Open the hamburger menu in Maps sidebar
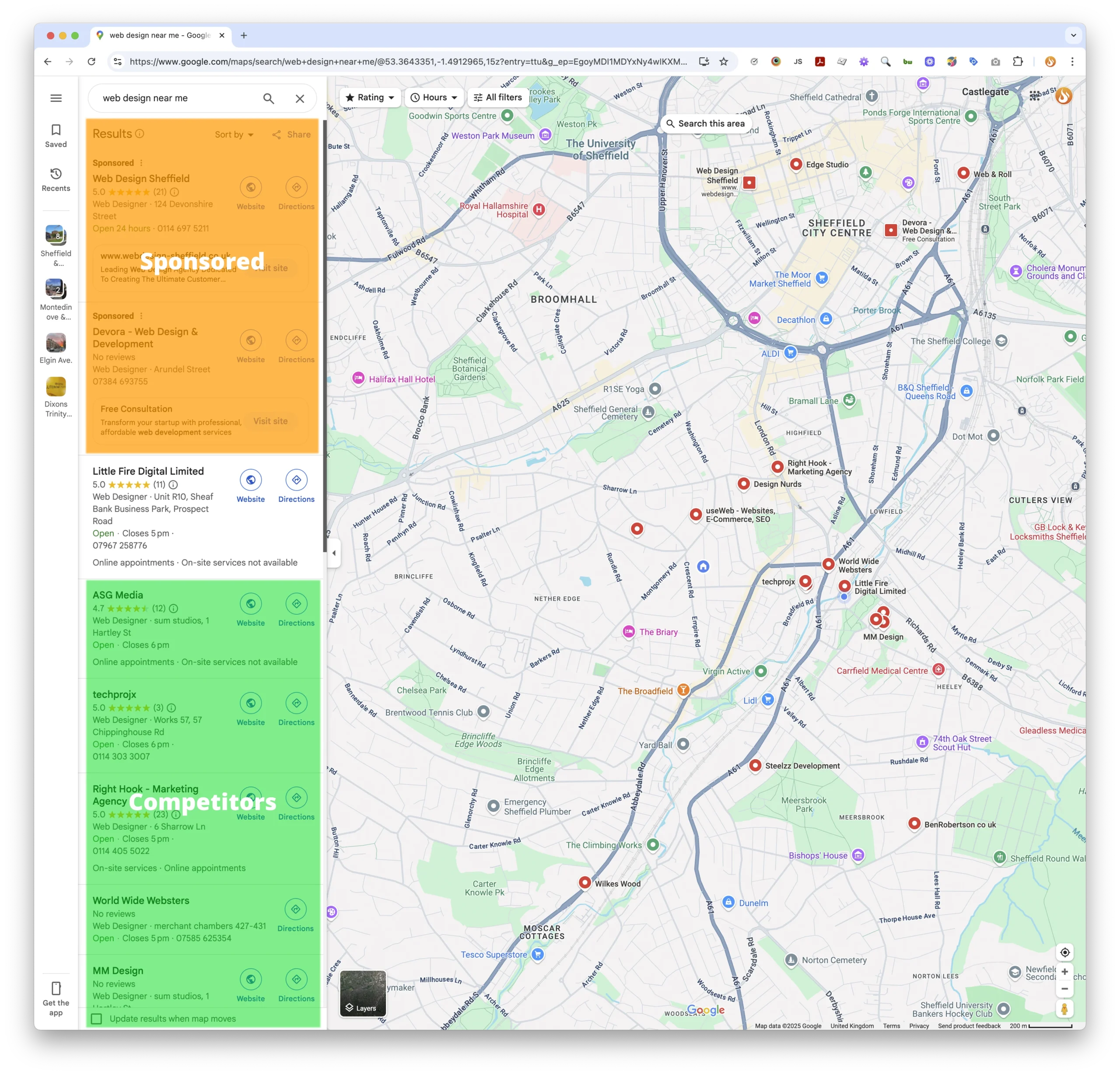The height and width of the screenshot is (1075, 1120). pos(56,98)
